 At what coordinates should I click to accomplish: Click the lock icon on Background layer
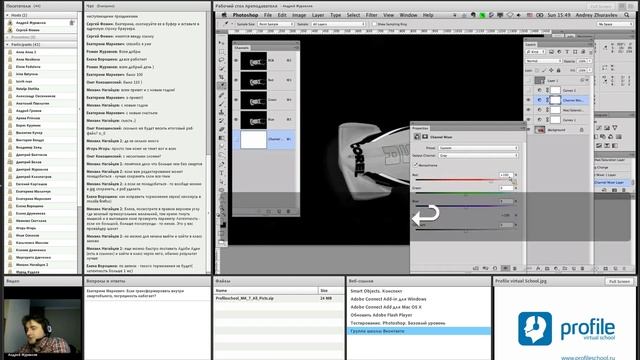tap(582, 130)
